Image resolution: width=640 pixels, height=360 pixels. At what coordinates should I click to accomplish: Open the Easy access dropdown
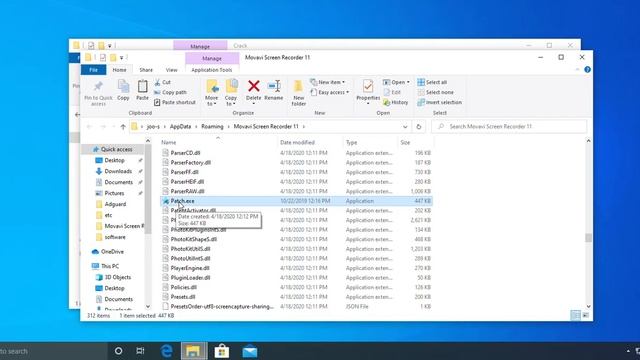330,92
